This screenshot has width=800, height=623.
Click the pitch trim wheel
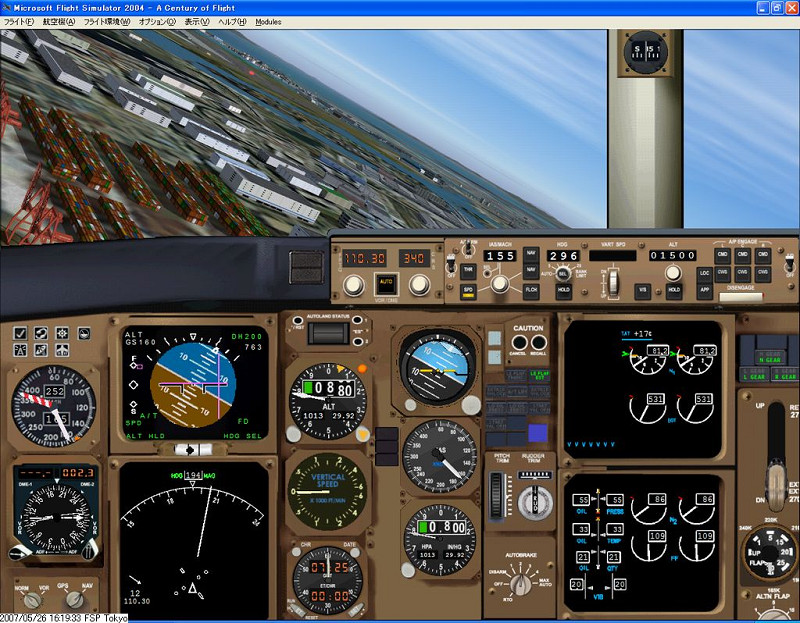pyautogui.click(x=496, y=496)
